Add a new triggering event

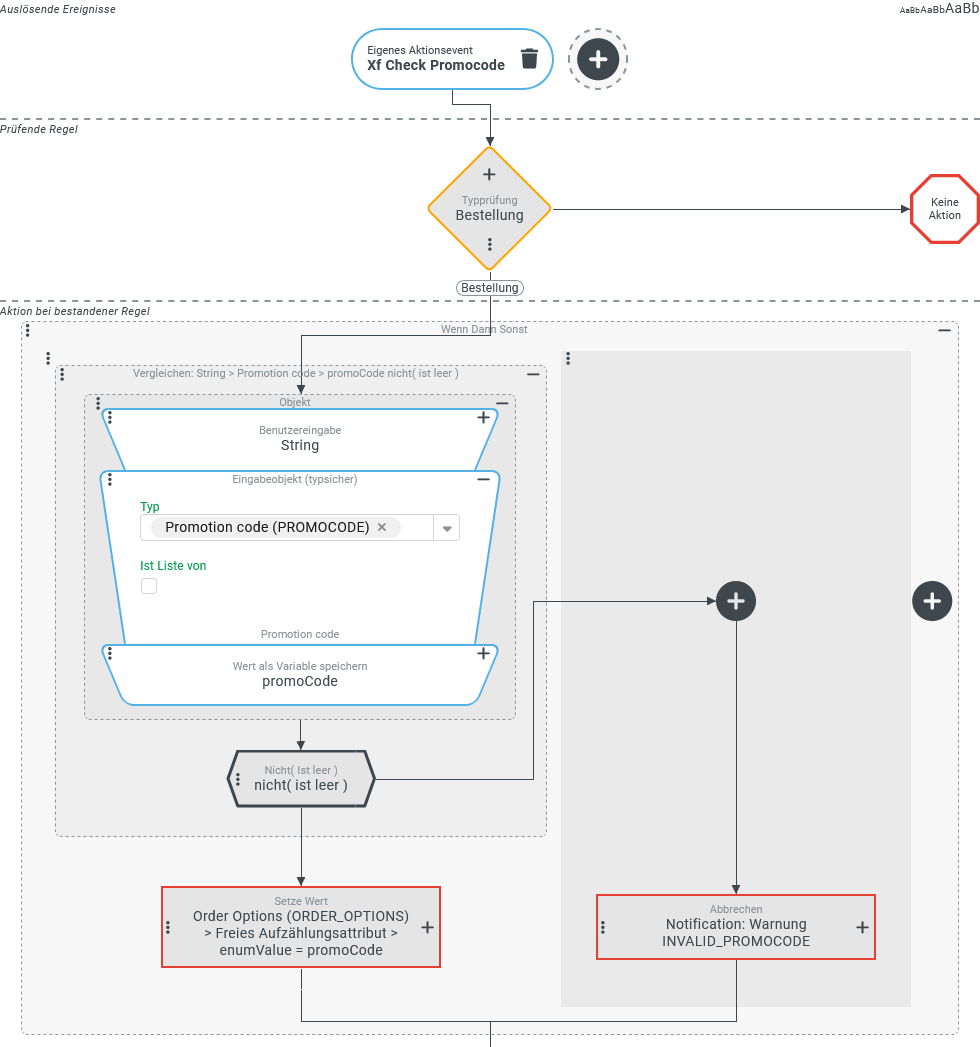coord(597,59)
